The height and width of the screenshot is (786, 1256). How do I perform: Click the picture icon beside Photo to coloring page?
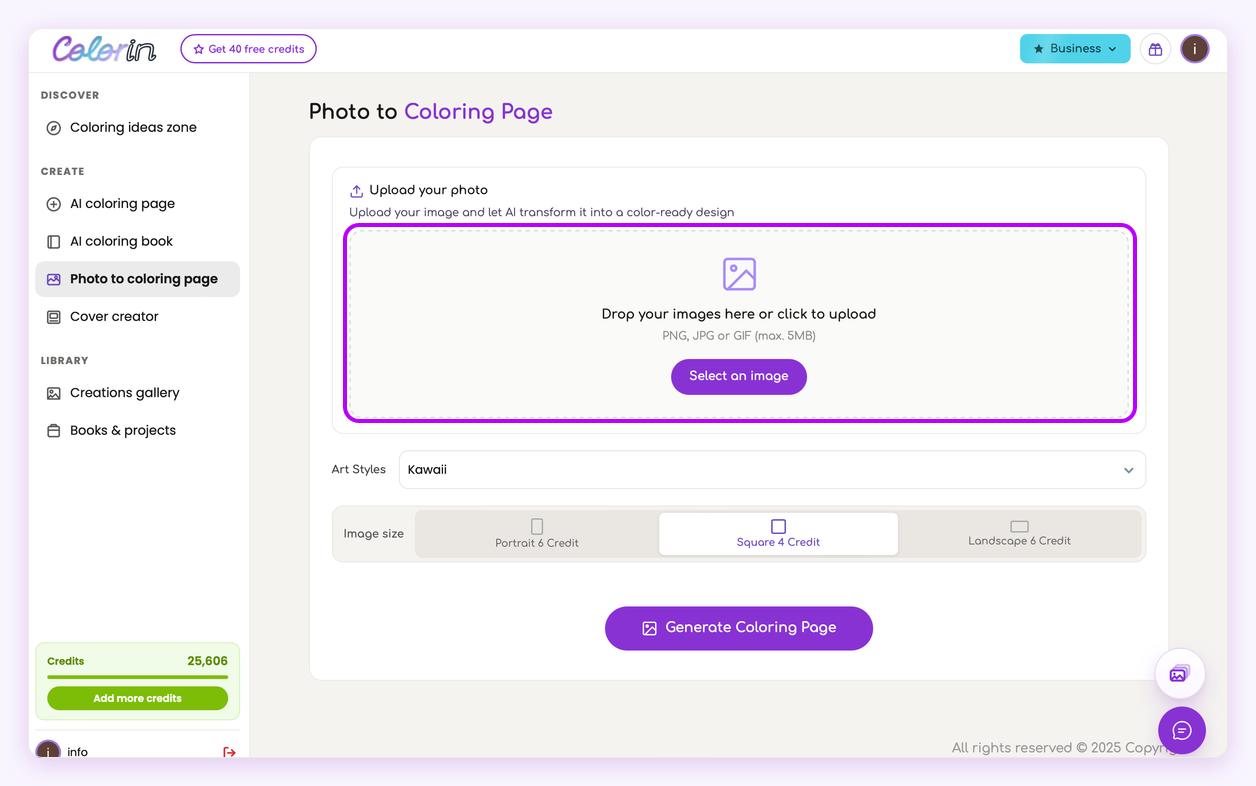coord(54,280)
